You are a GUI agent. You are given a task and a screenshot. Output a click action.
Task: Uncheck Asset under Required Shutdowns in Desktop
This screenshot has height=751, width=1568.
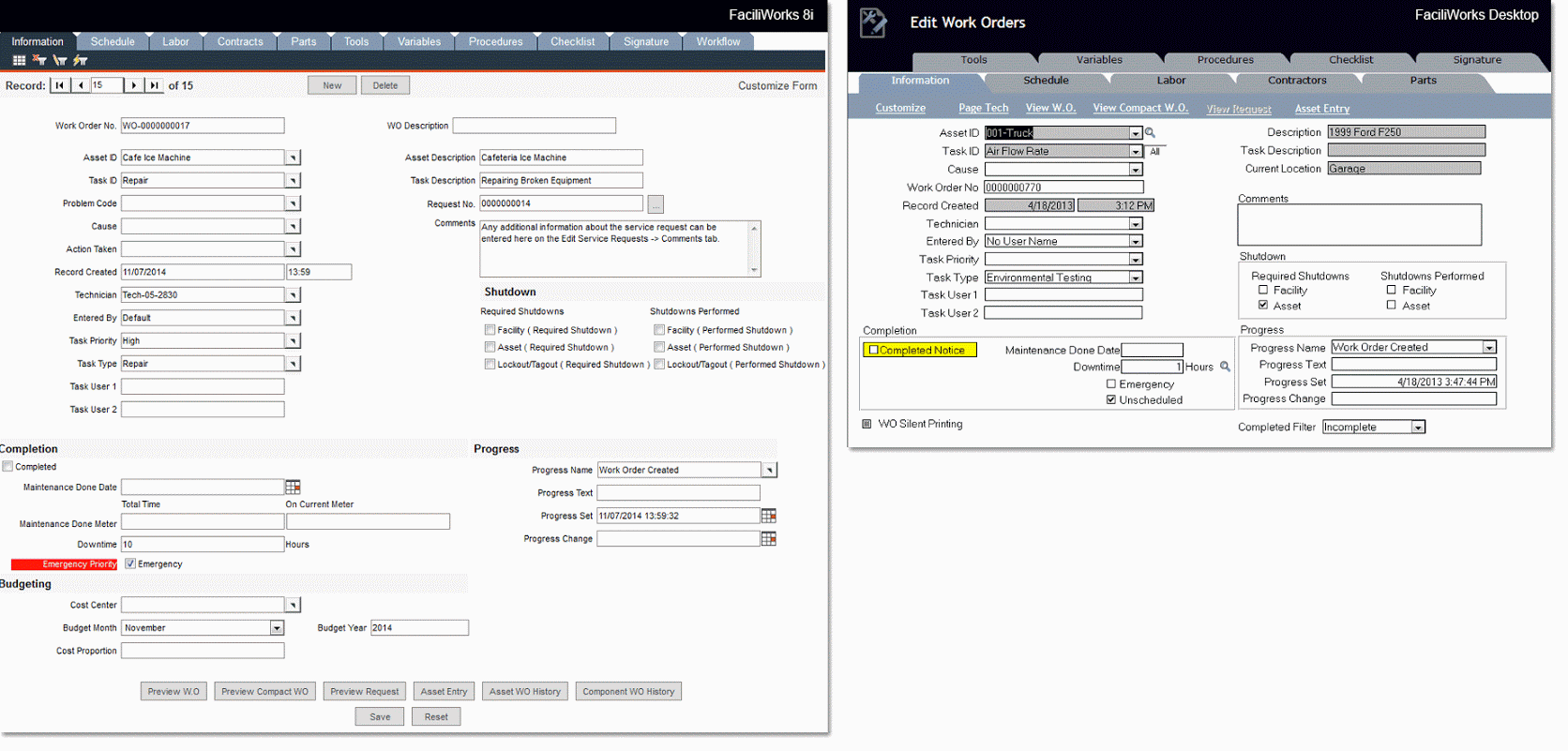click(1263, 306)
